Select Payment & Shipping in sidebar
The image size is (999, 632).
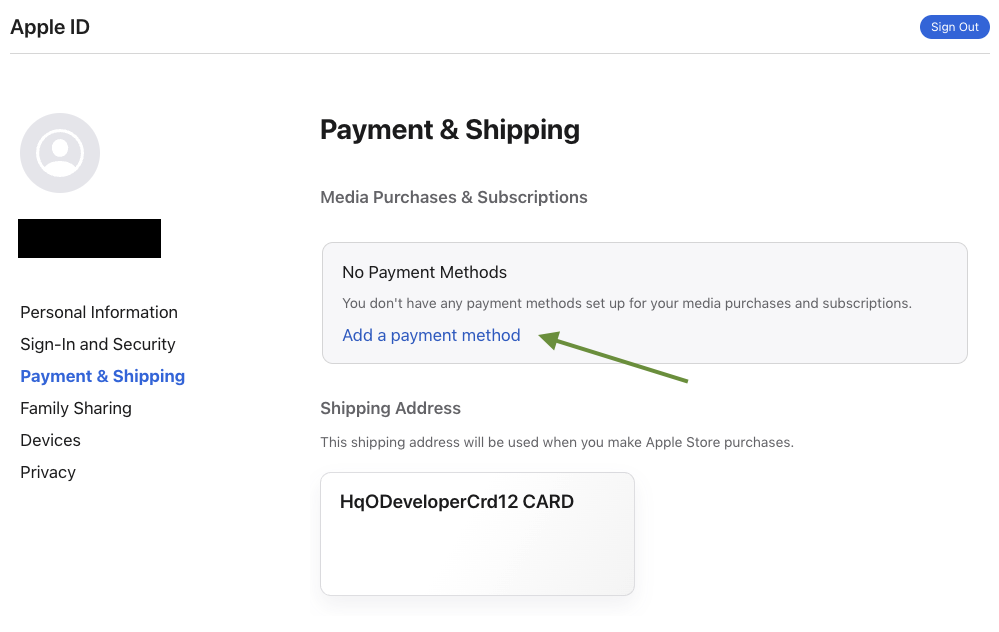tap(102, 376)
